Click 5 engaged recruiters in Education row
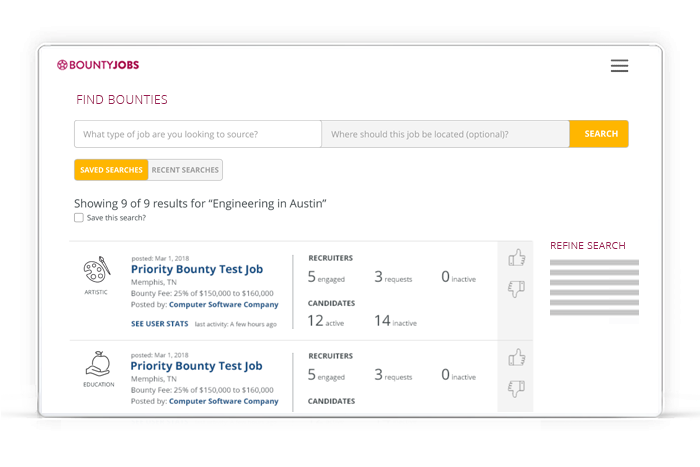Screen dimensions: 700x467 [x=326, y=375]
